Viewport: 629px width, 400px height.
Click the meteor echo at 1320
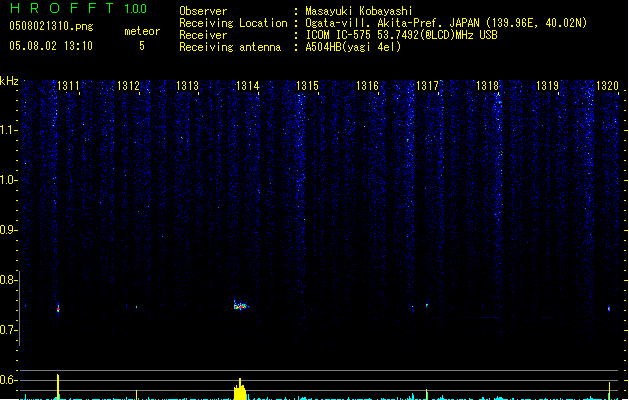[x=609, y=309]
